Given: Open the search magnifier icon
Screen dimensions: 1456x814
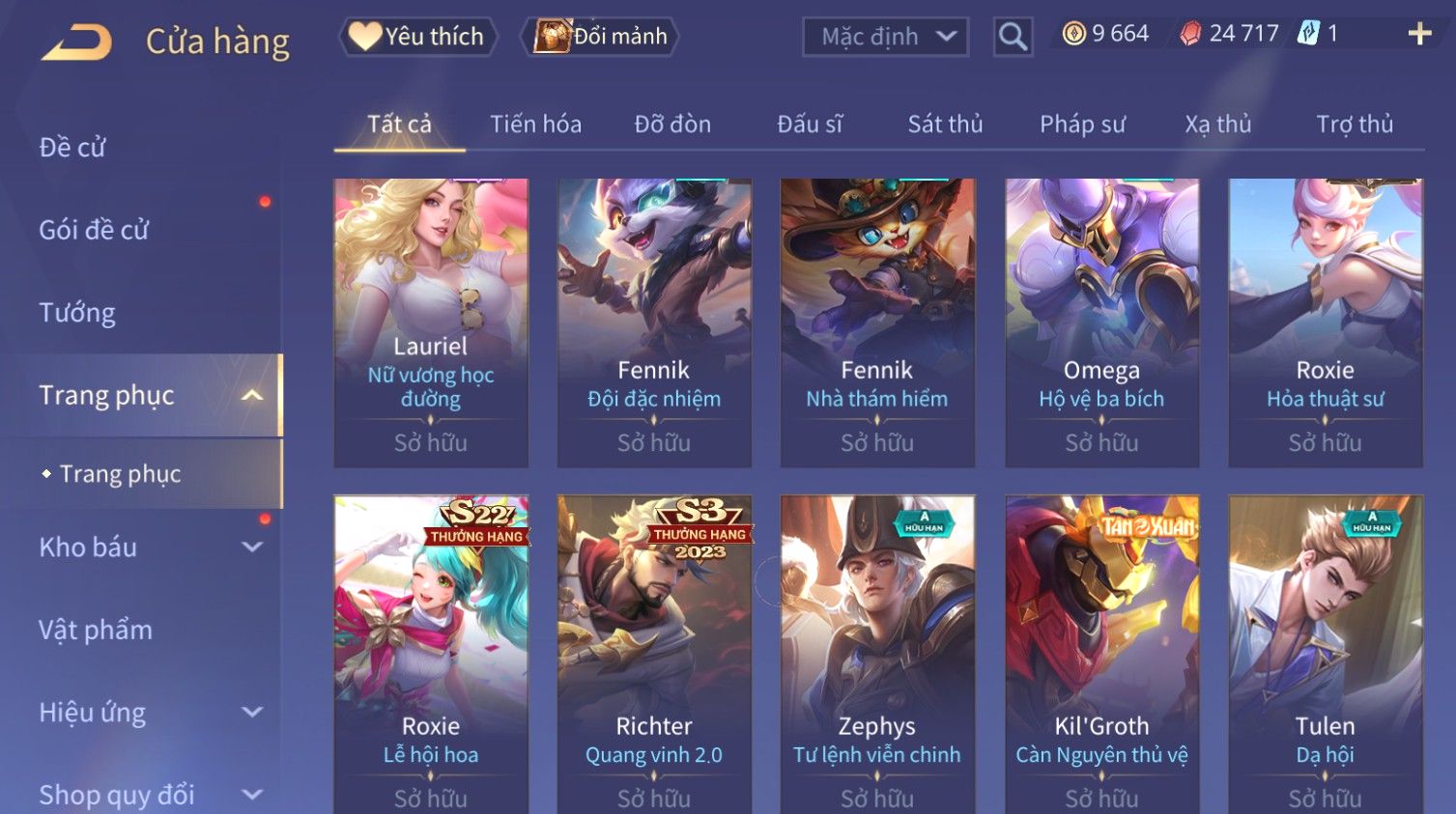Looking at the screenshot, I should pyautogui.click(x=1013, y=37).
